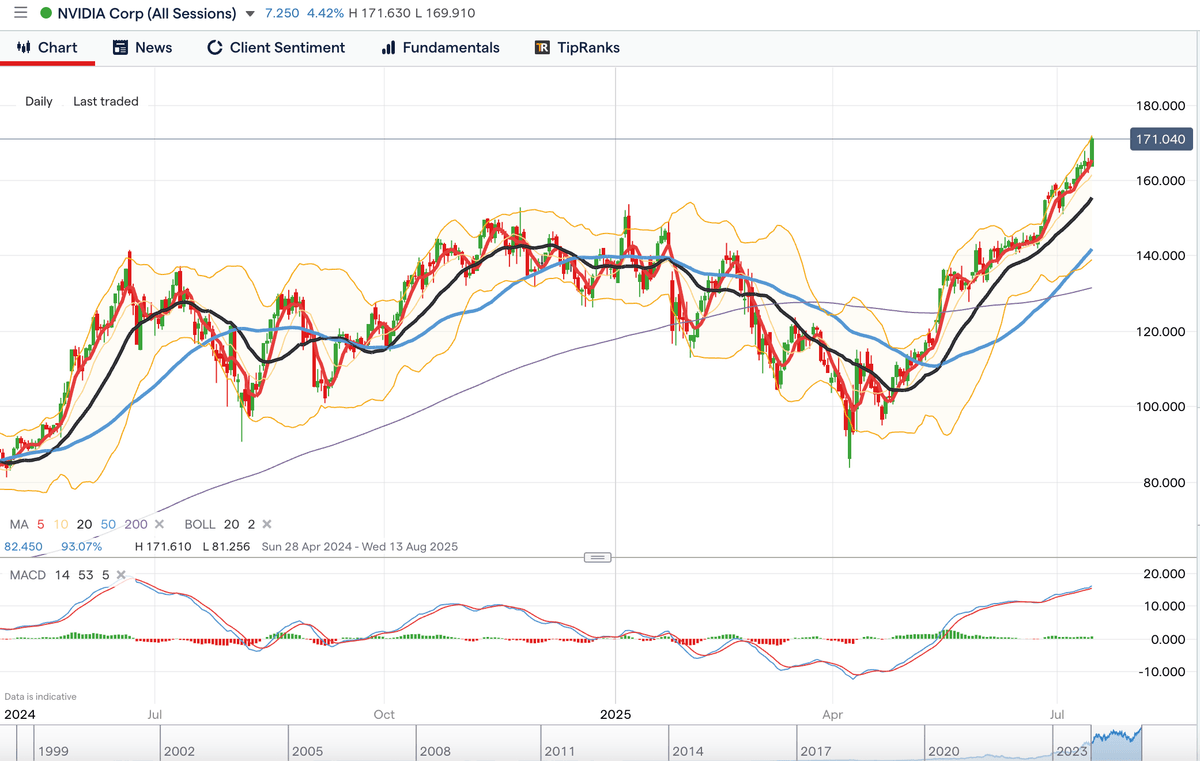Screen dimensions: 1200x761
Task: Click the 100.000 price axis label
Action: pyautogui.click(x=1162, y=407)
